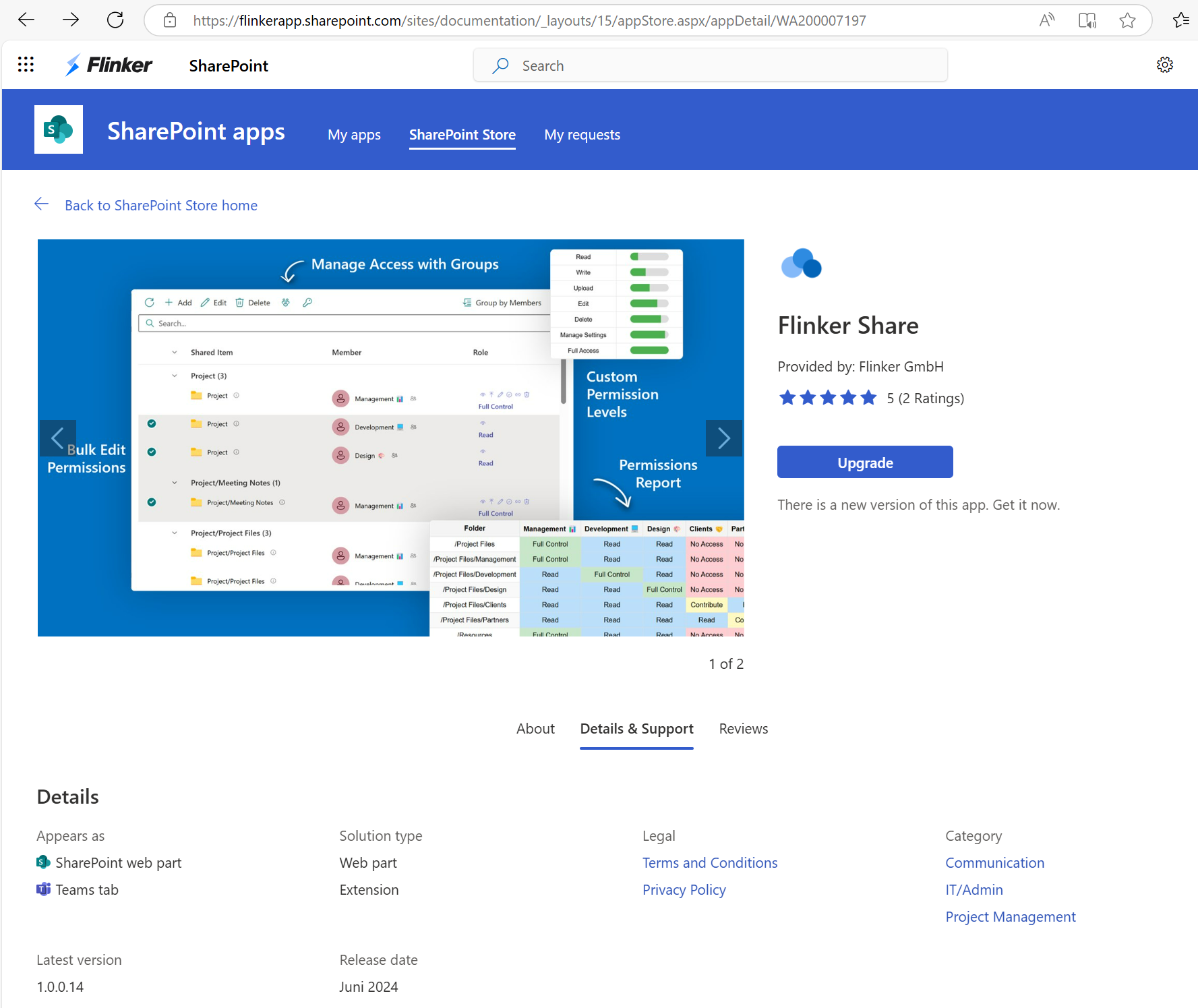Switch to the About tab
Viewport: 1198px width, 1008px height.
(x=535, y=728)
